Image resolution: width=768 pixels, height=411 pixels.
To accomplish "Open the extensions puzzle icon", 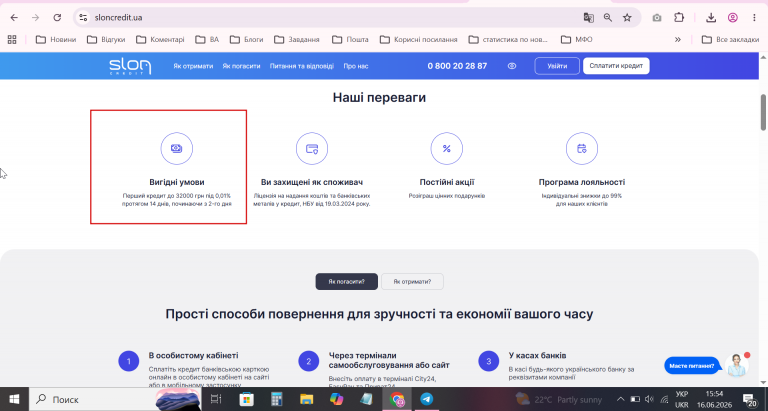I will [x=679, y=18].
